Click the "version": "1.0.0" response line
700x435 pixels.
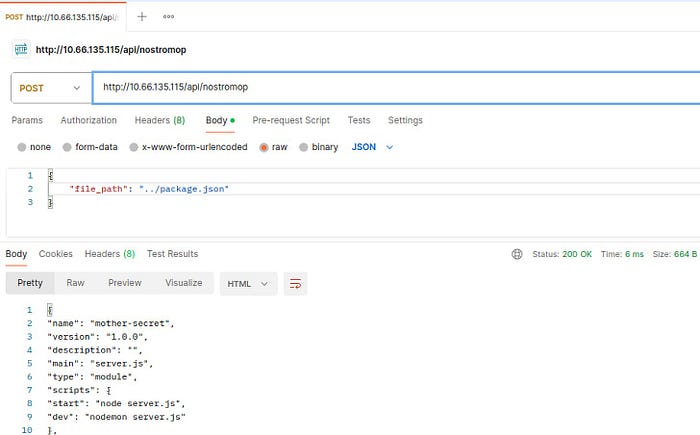coord(97,336)
